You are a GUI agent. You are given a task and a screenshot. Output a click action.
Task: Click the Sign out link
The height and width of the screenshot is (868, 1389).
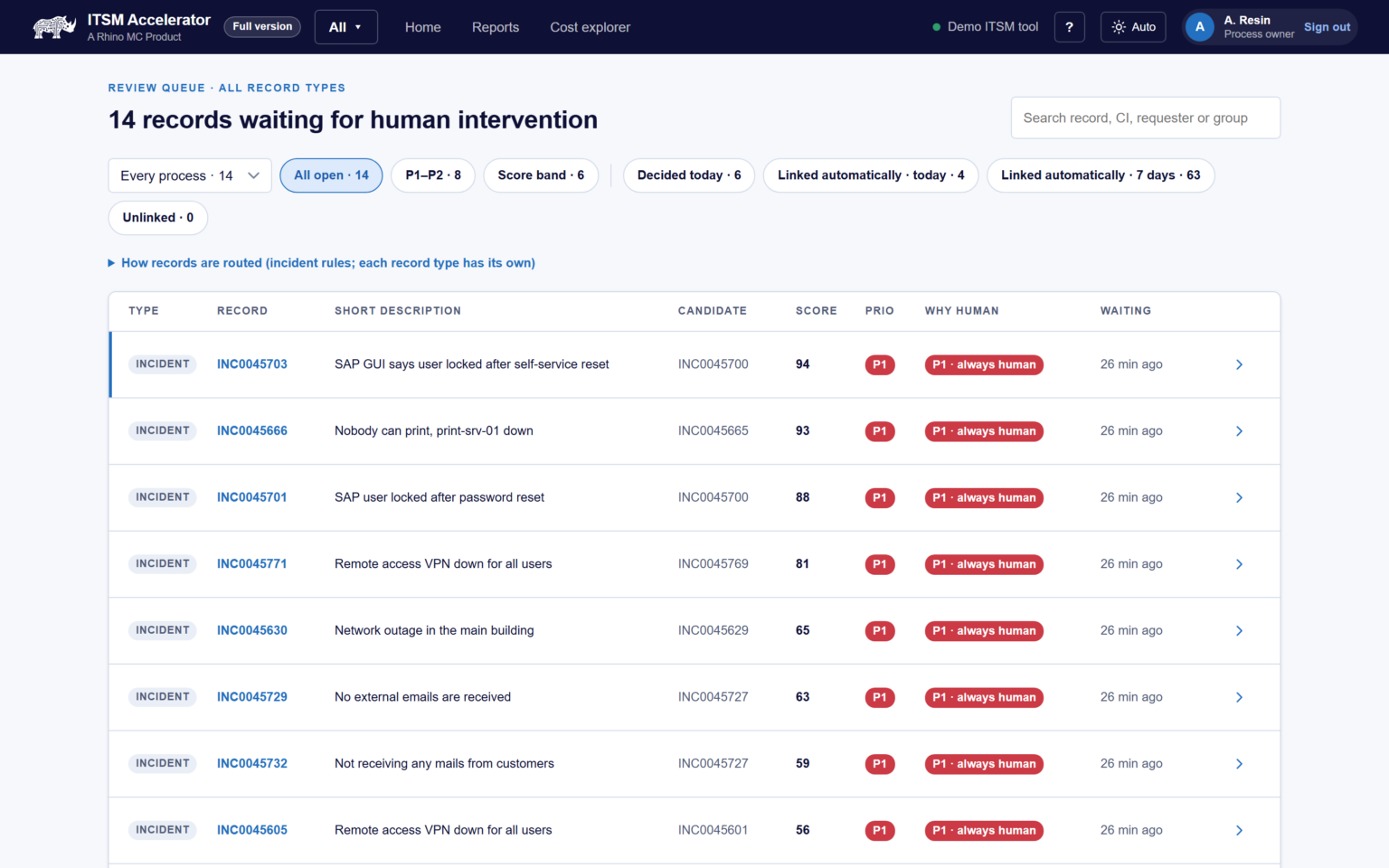pos(1327,27)
